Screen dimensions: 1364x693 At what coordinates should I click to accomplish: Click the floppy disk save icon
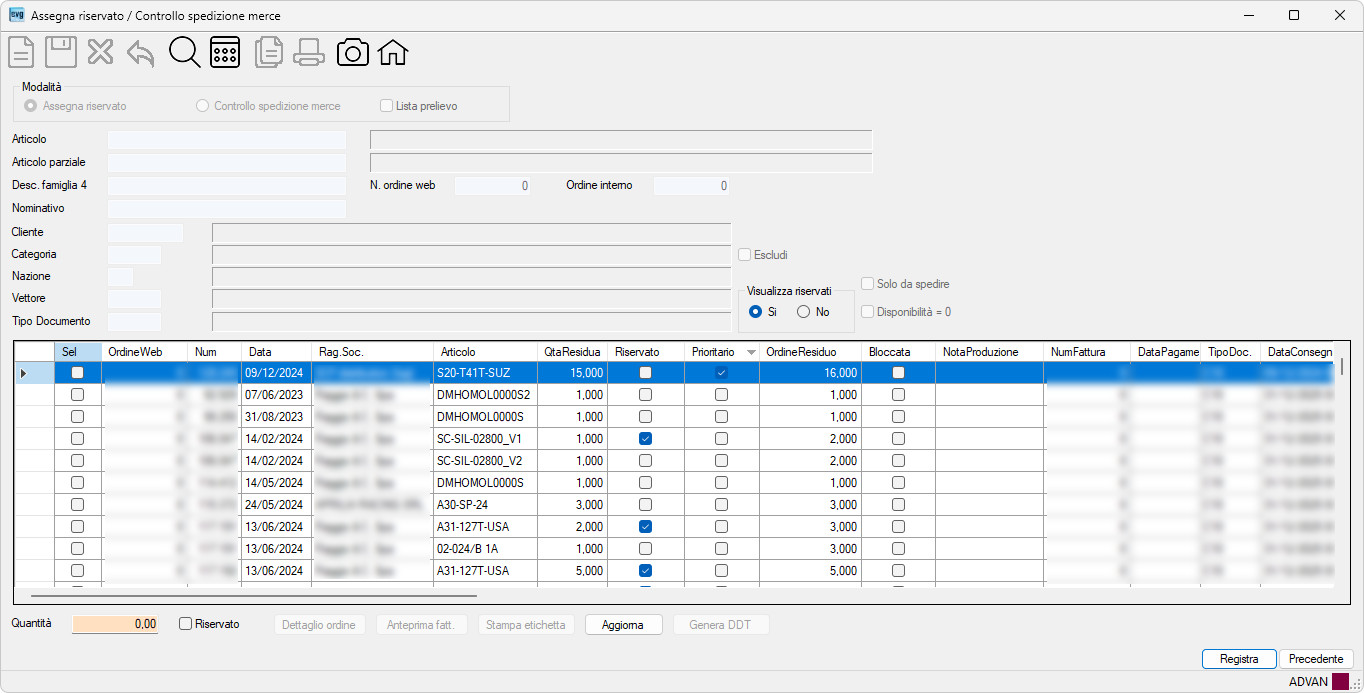pos(61,52)
